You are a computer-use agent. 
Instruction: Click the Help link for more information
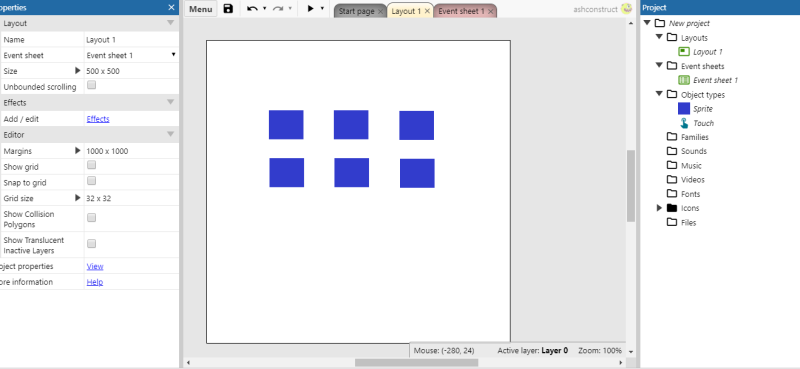94,282
